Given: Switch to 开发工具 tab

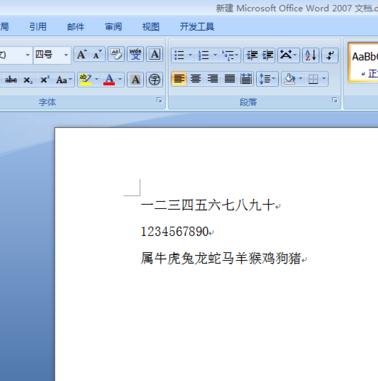Looking at the screenshot, I should pyautogui.click(x=197, y=26).
